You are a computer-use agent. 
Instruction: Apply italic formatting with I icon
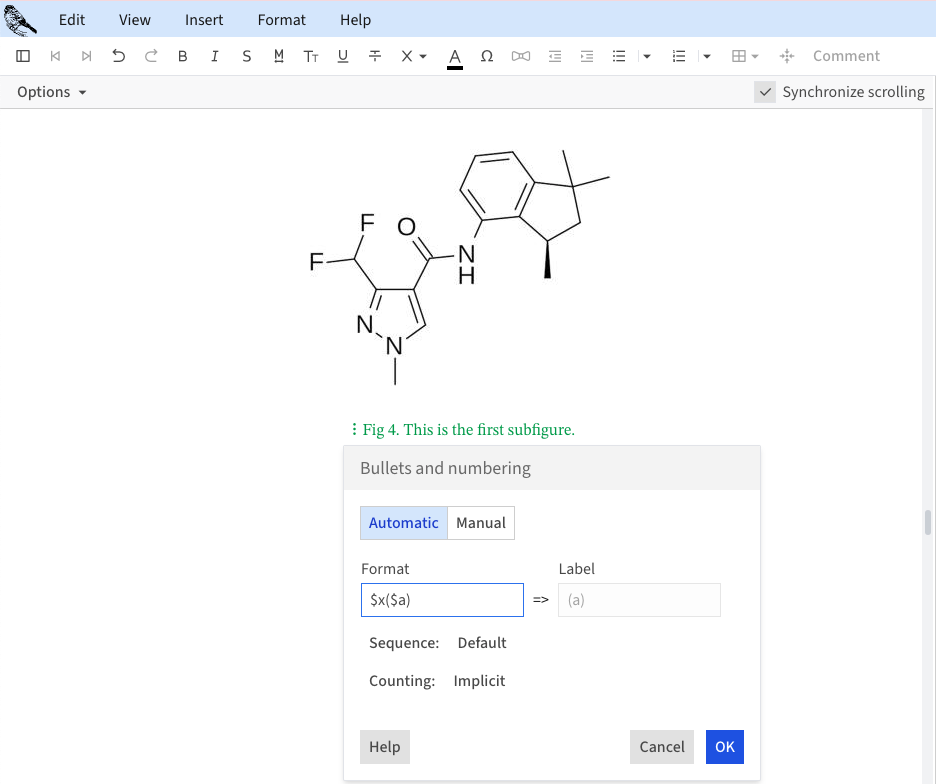215,56
